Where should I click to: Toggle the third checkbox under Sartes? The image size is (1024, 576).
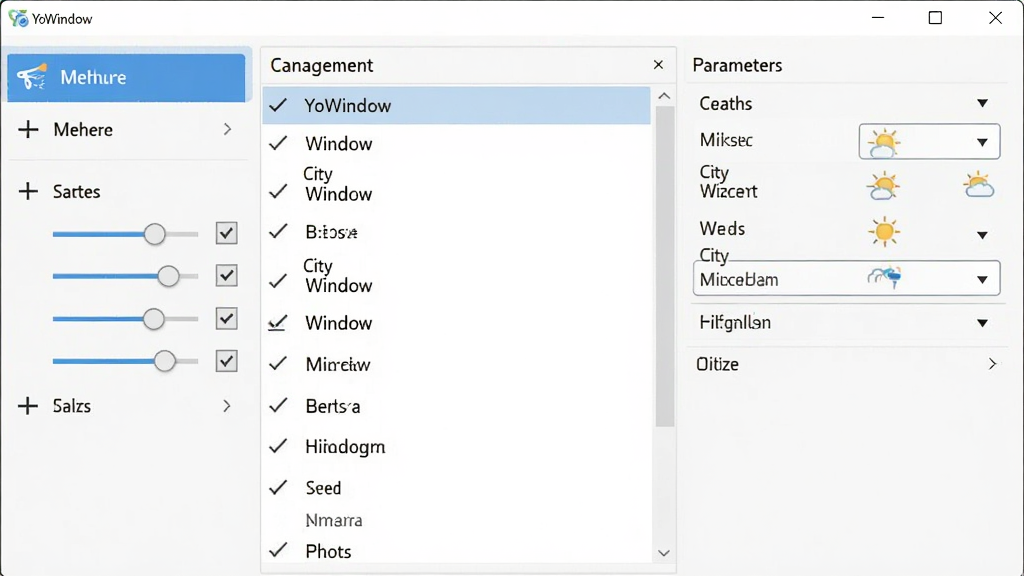click(227, 319)
